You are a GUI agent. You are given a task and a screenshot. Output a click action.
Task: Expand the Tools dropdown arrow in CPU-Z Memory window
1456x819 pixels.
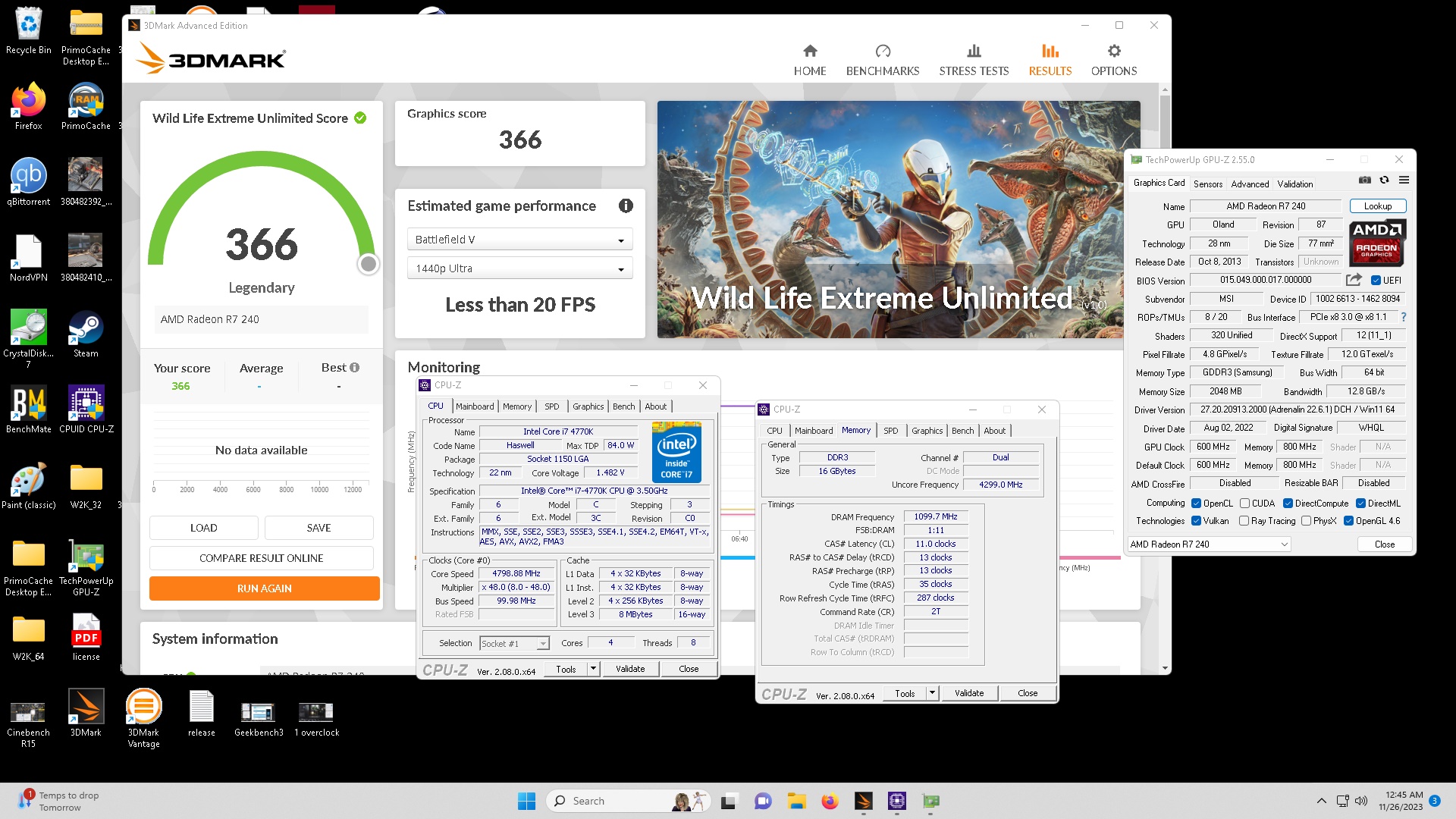point(932,693)
